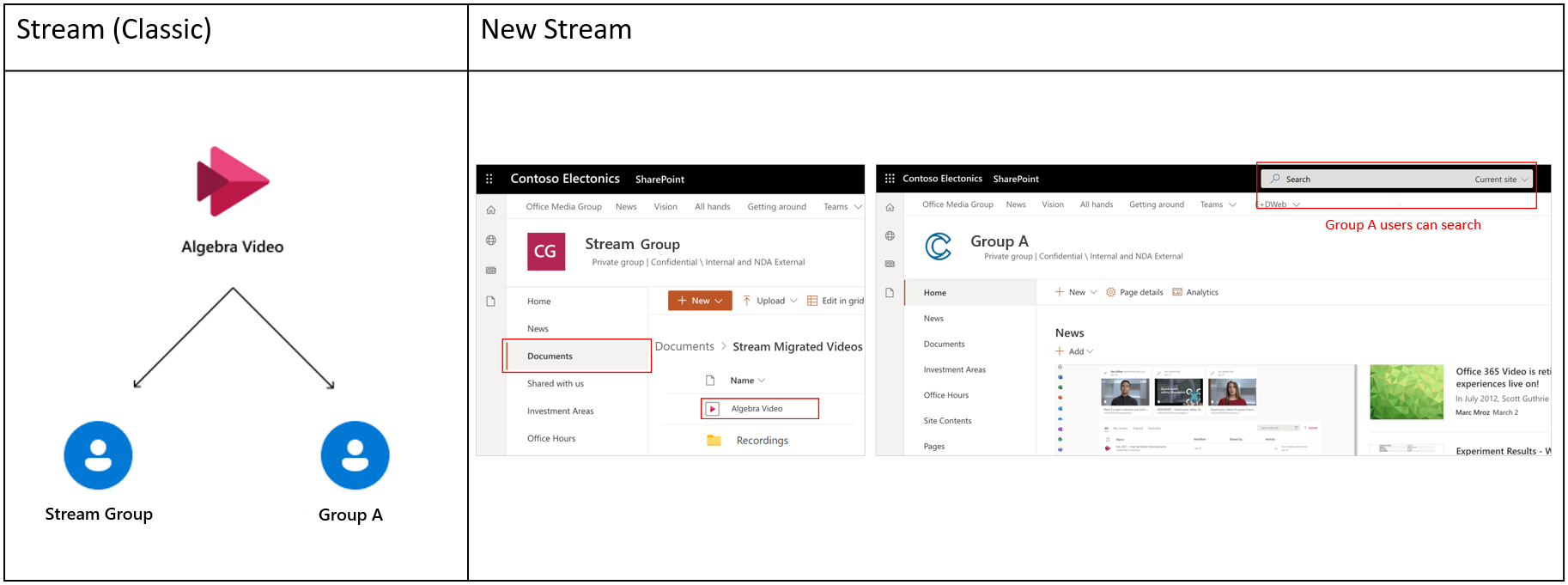Image resolution: width=1568 pixels, height=585 pixels.
Task: Open New dropdown in Group A site
Action: 1076,292
